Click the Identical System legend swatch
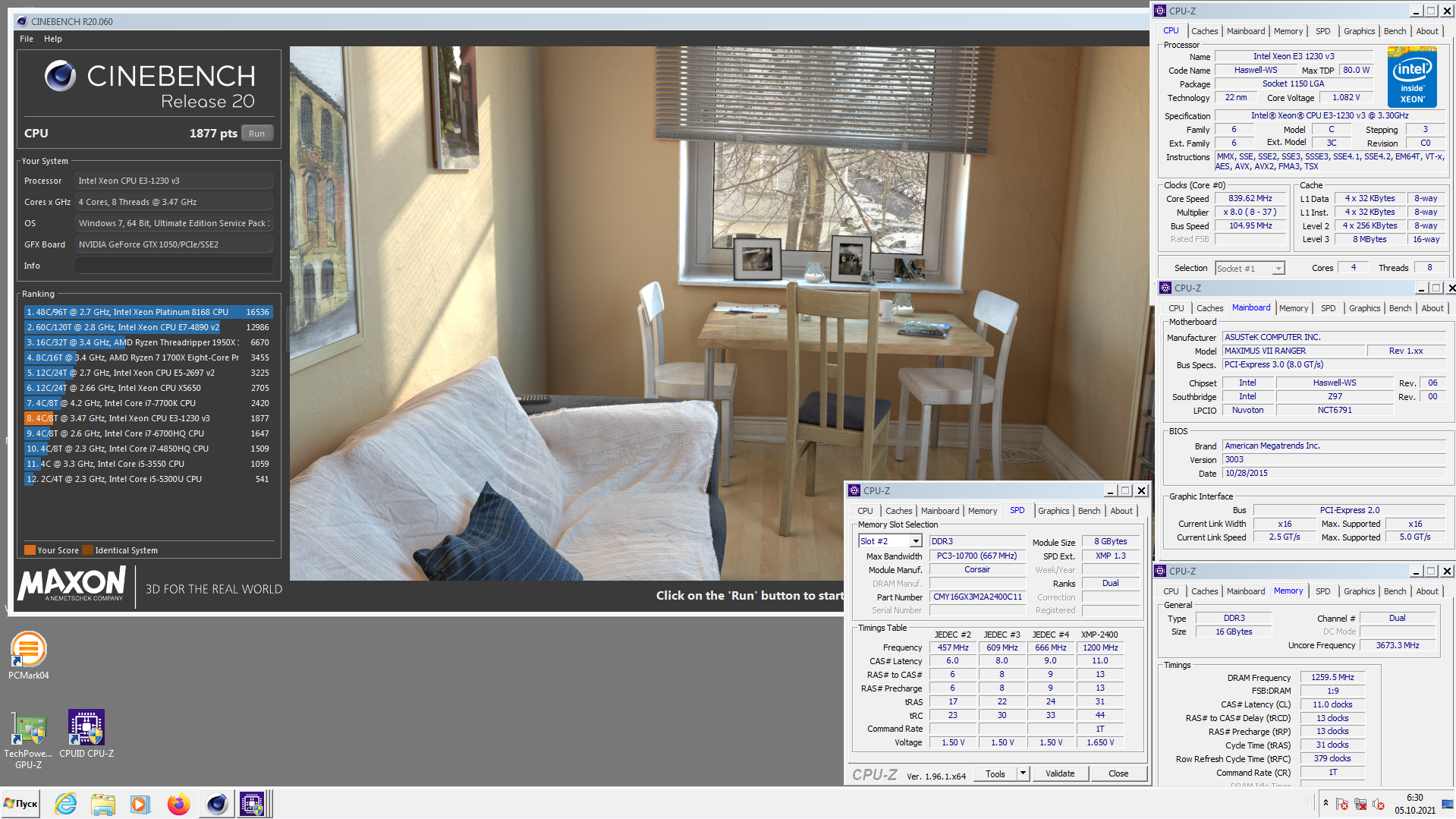Image resolution: width=1456 pixels, height=819 pixels. coord(87,550)
